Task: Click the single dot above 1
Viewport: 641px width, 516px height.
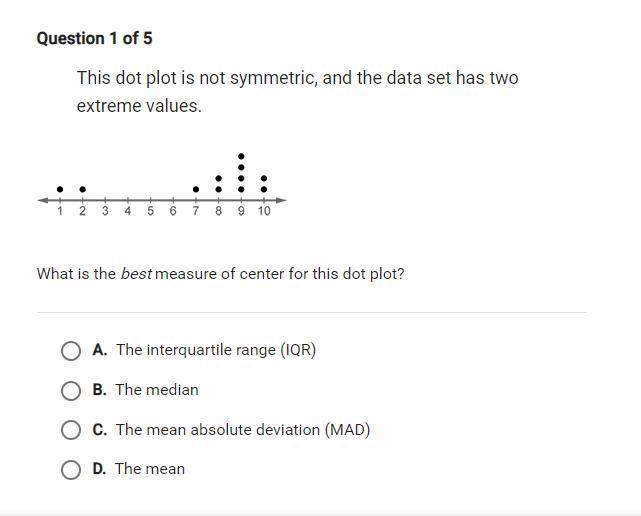Action: [x=60, y=189]
